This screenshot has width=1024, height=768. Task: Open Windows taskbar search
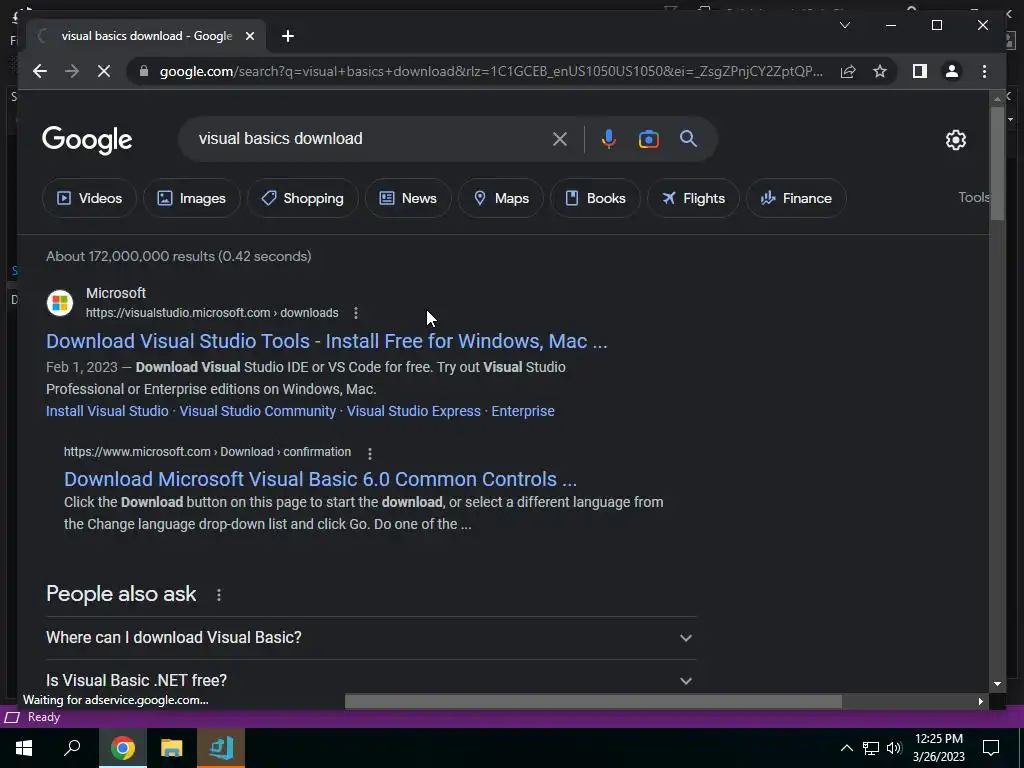pyautogui.click(x=72, y=748)
